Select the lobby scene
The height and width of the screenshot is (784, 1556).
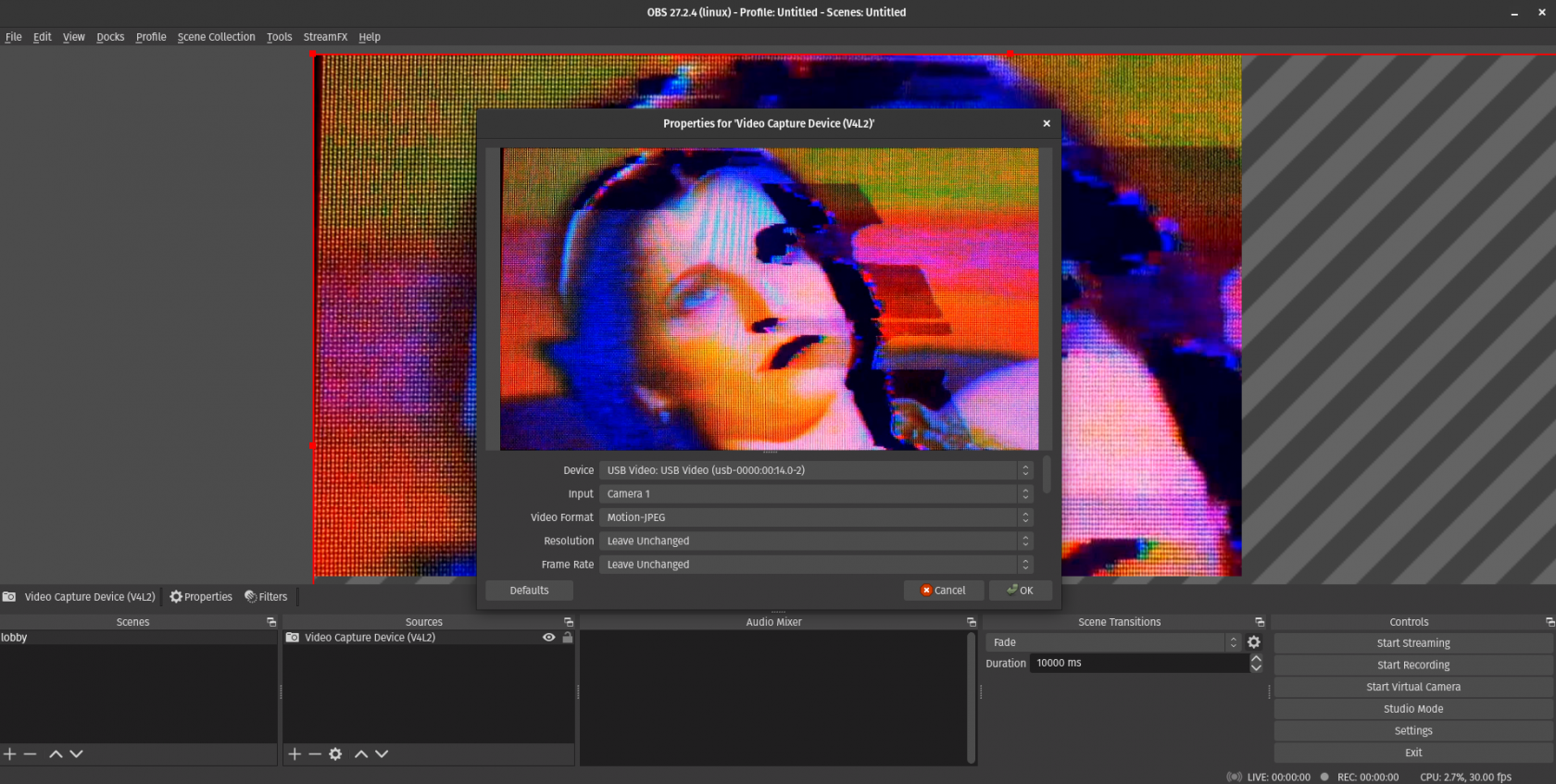coord(139,638)
